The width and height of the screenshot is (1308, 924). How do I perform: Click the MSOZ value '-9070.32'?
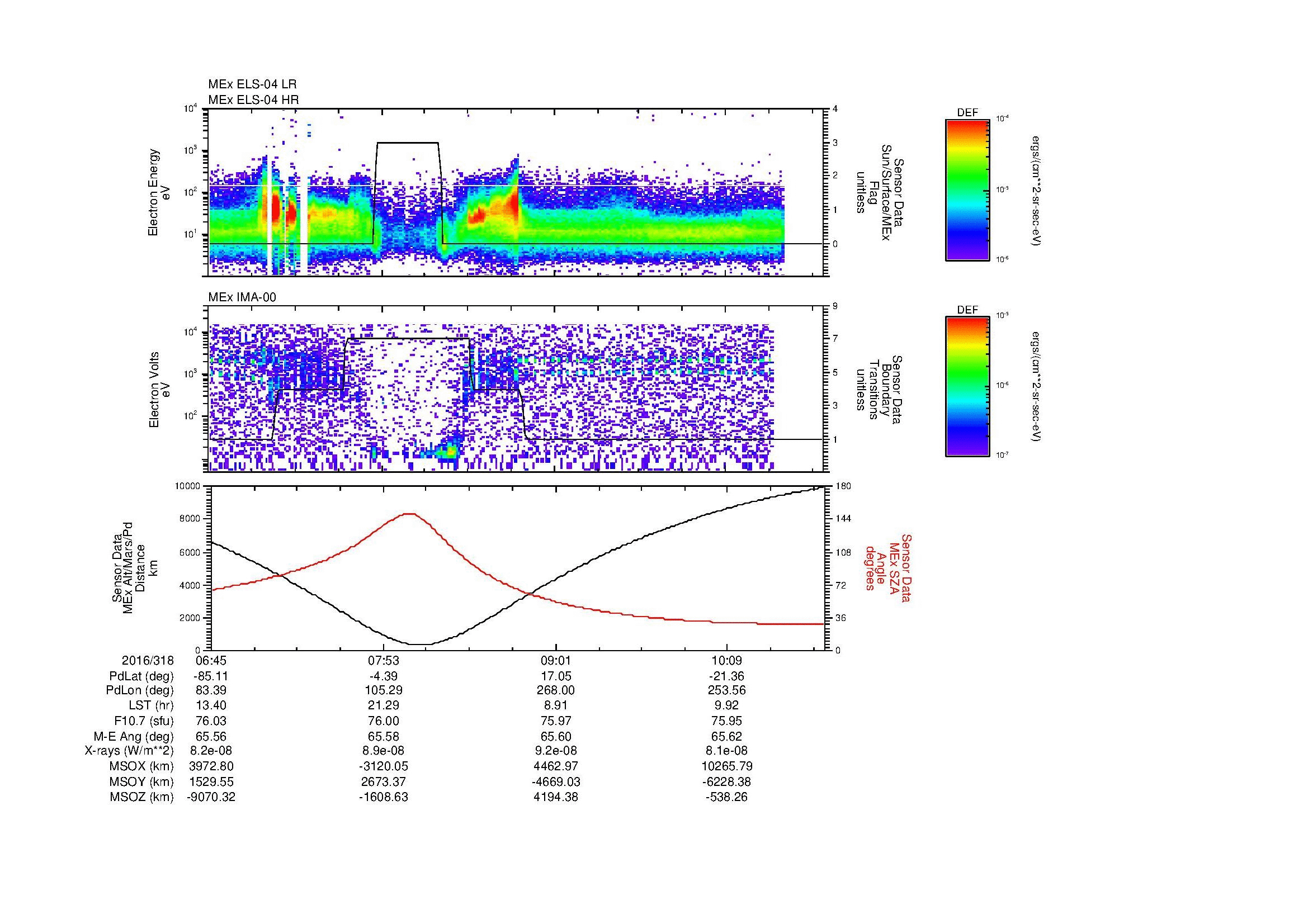click(x=211, y=797)
